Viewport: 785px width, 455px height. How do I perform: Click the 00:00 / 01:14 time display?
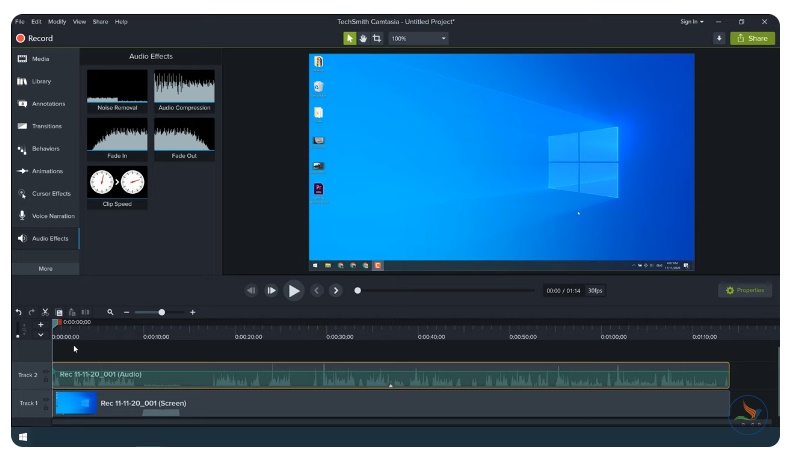point(563,291)
